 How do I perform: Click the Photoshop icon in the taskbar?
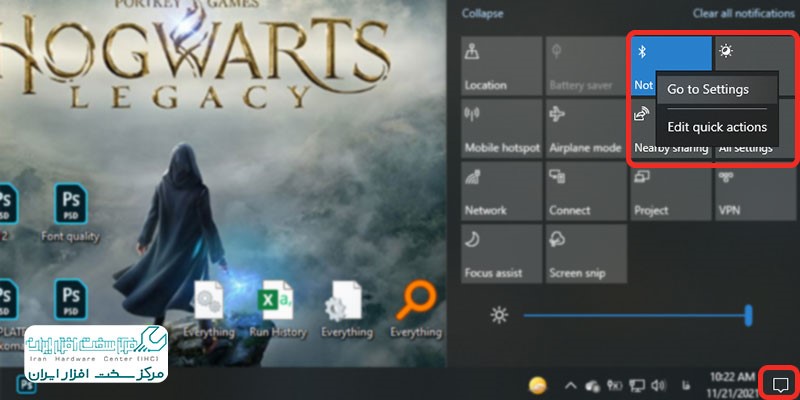coord(26,385)
